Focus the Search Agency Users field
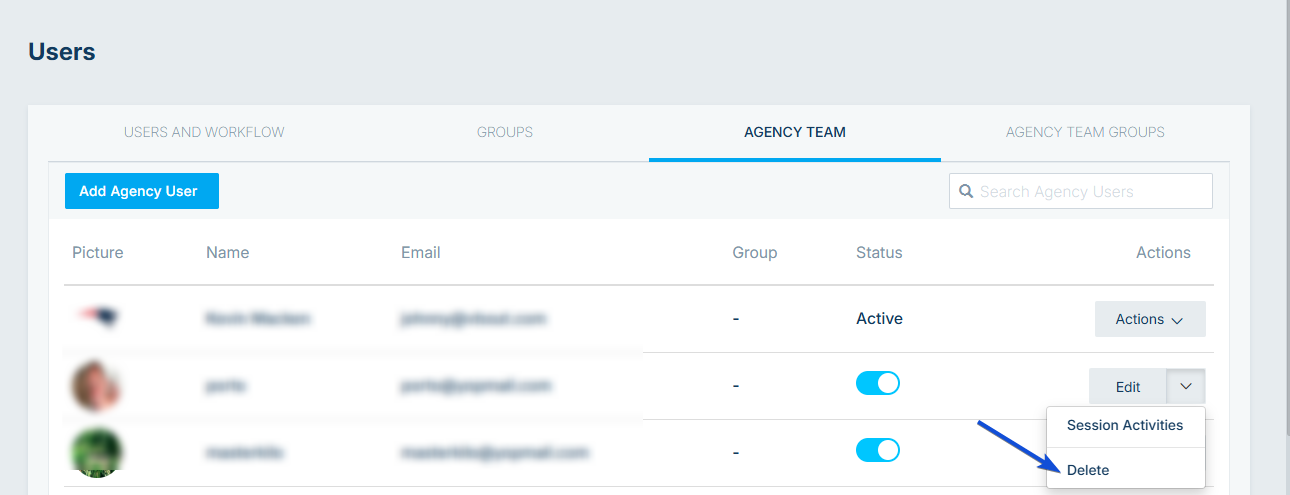Screen dimensions: 1290x495 pyautogui.click(x=1081, y=191)
